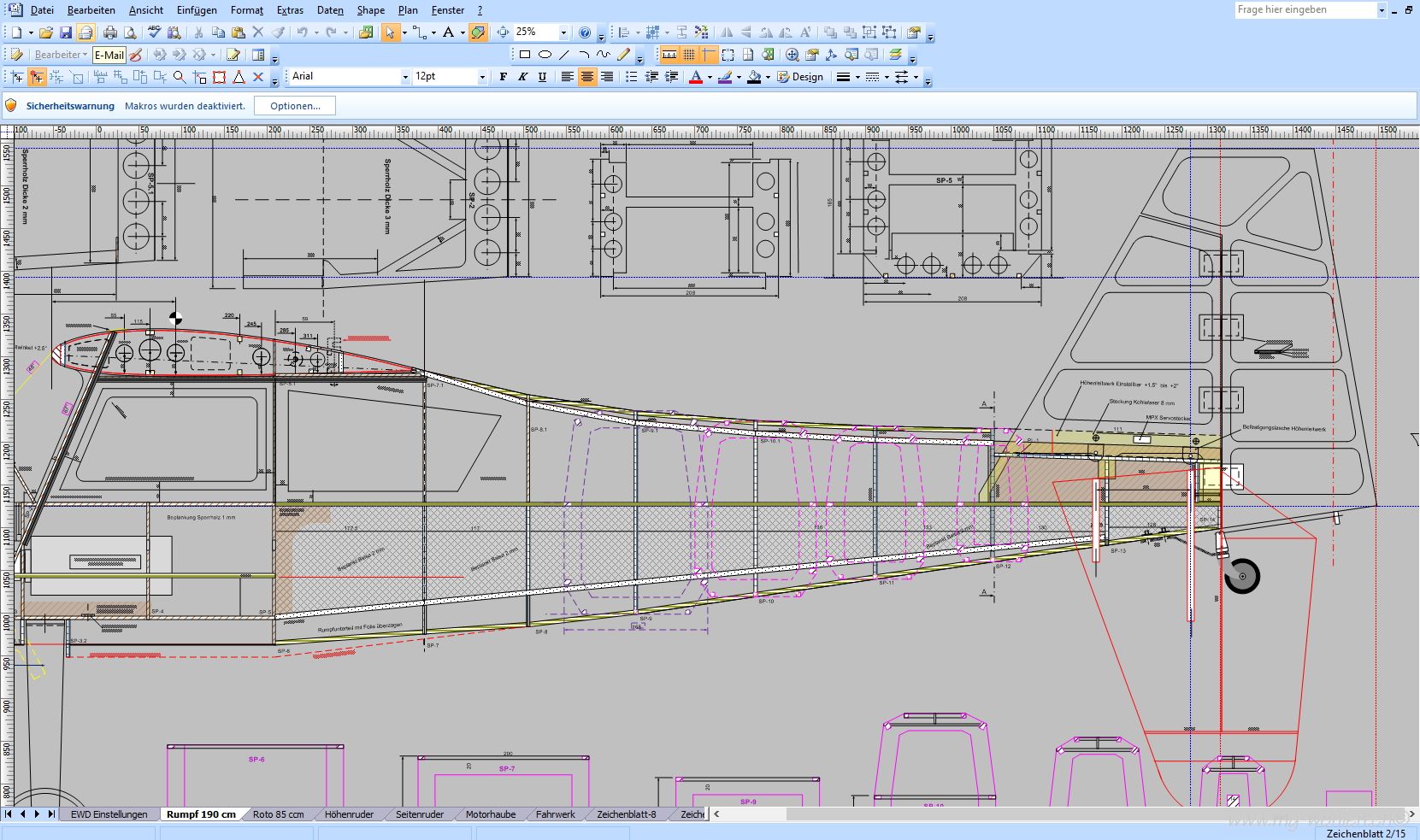1420x840 pixels.
Task: Apply the black fill color bucket
Action: pyautogui.click(x=754, y=77)
